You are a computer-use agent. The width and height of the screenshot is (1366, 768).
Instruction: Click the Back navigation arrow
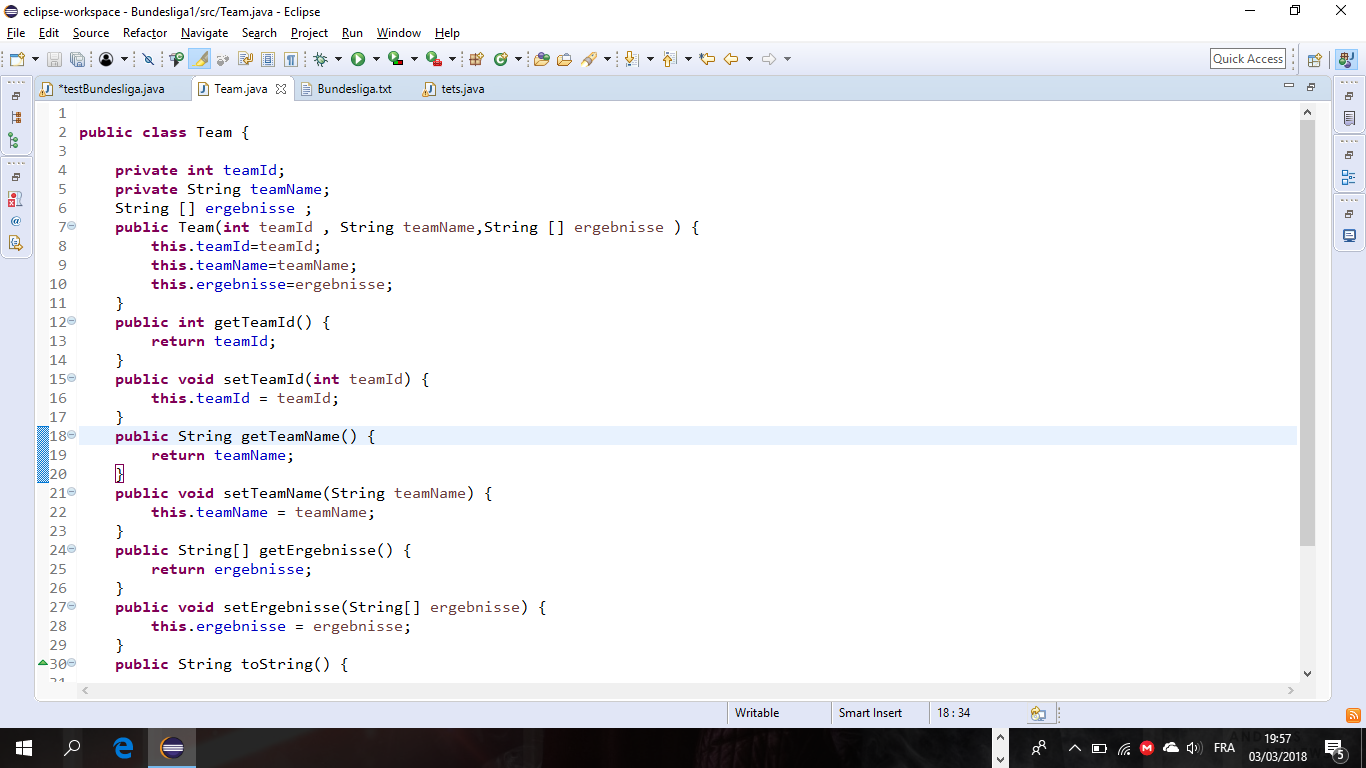[x=731, y=59]
